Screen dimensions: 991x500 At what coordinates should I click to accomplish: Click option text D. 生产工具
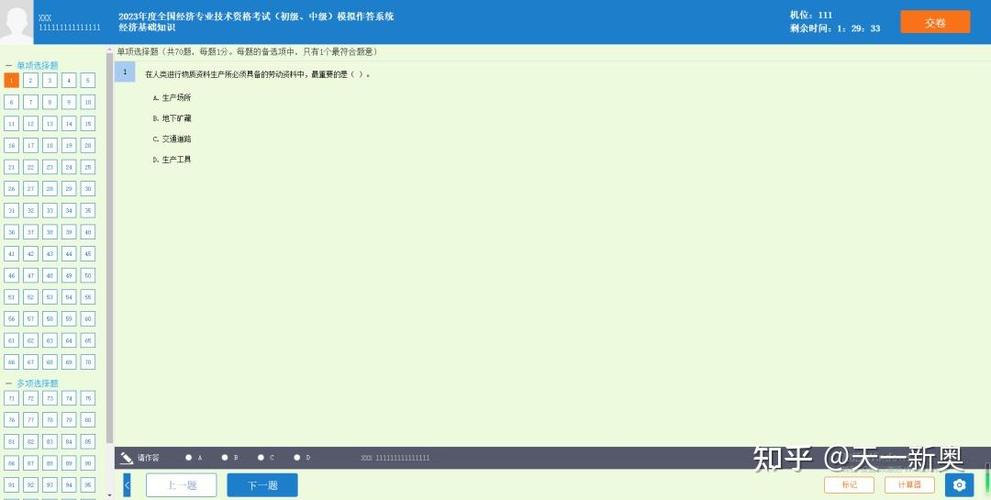[172, 159]
